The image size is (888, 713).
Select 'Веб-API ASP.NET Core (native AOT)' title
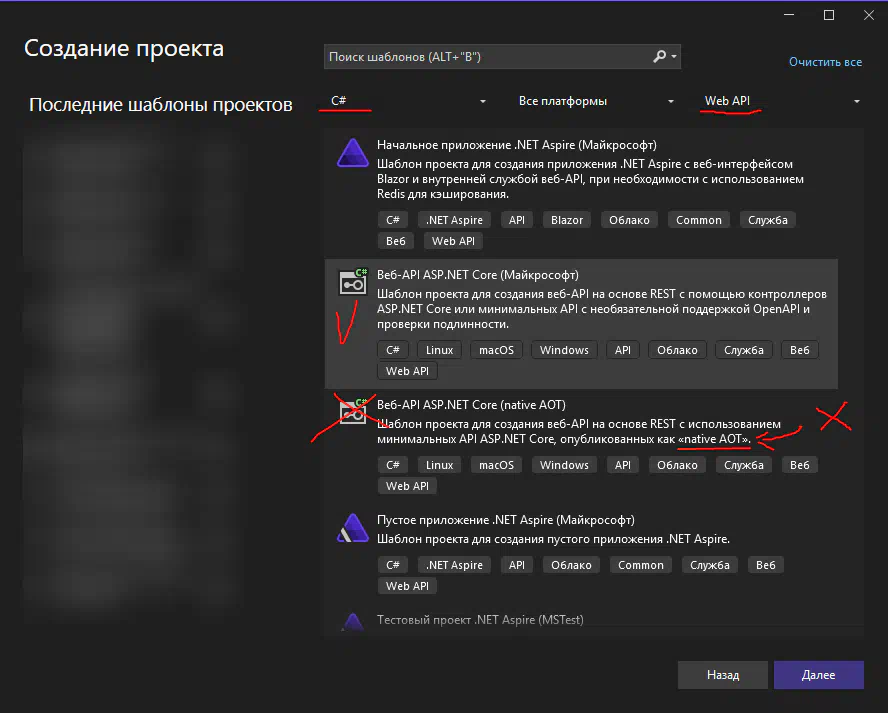[471, 405]
